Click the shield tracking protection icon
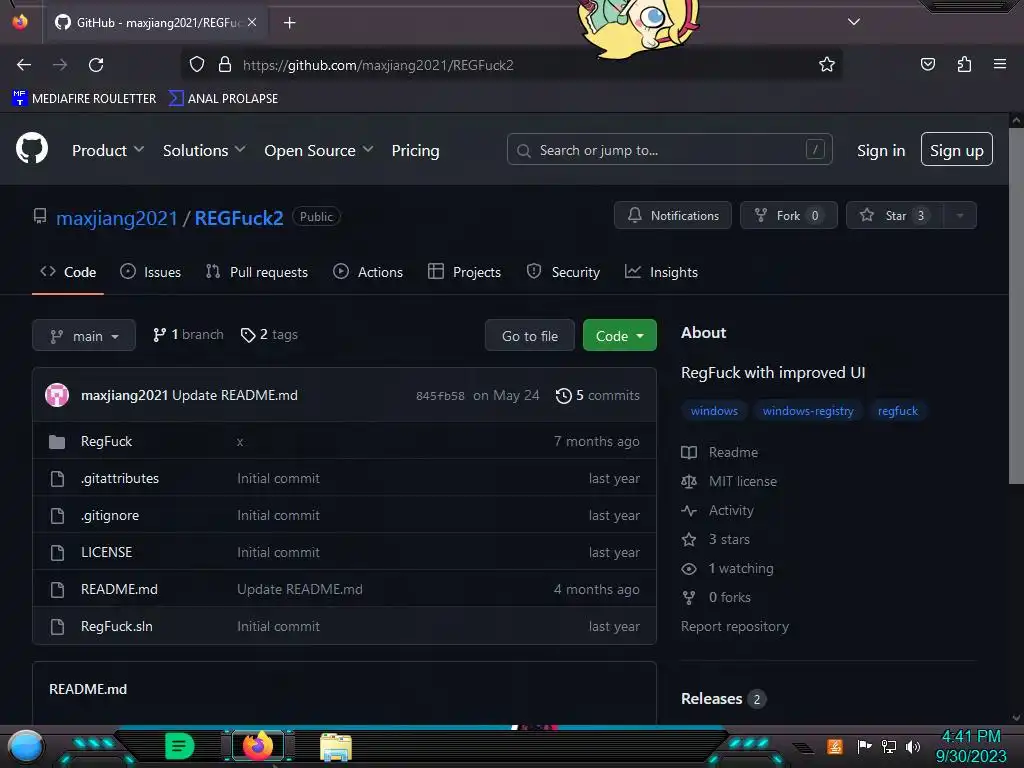Image resolution: width=1024 pixels, height=768 pixels. (x=197, y=65)
